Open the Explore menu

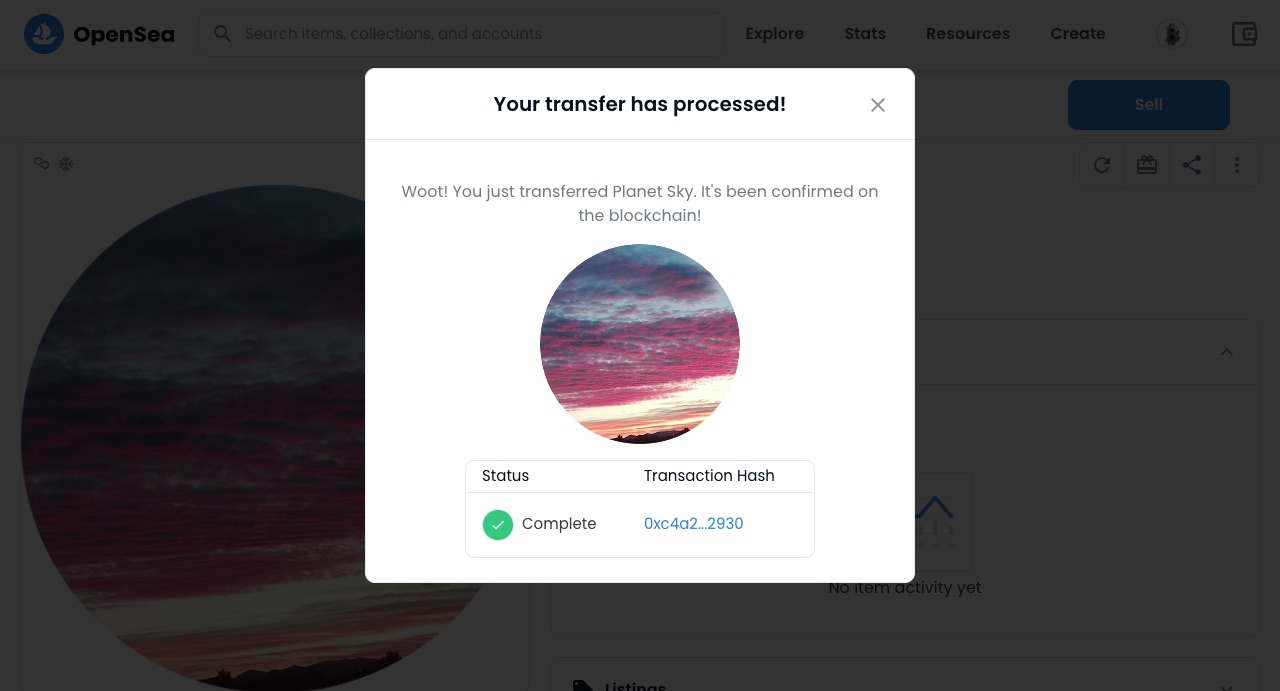(775, 34)
